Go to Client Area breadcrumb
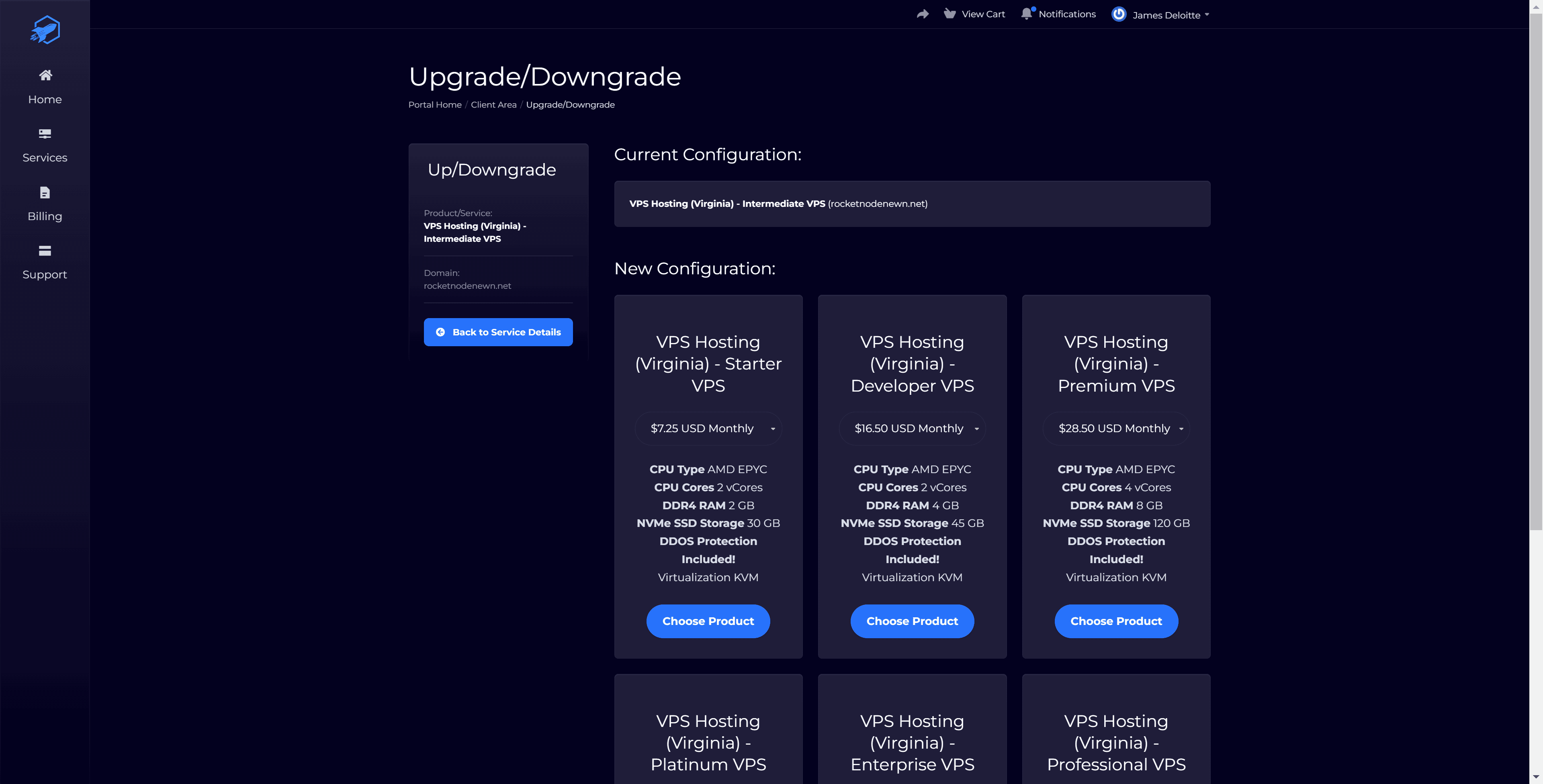 click(x=493, y=105)
